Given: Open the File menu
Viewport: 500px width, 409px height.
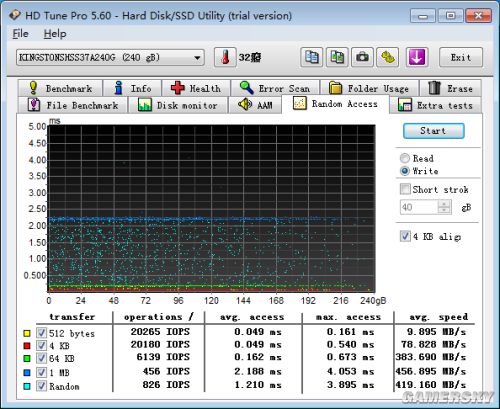Looking at the screenshot, I should (x=20, y=34).
